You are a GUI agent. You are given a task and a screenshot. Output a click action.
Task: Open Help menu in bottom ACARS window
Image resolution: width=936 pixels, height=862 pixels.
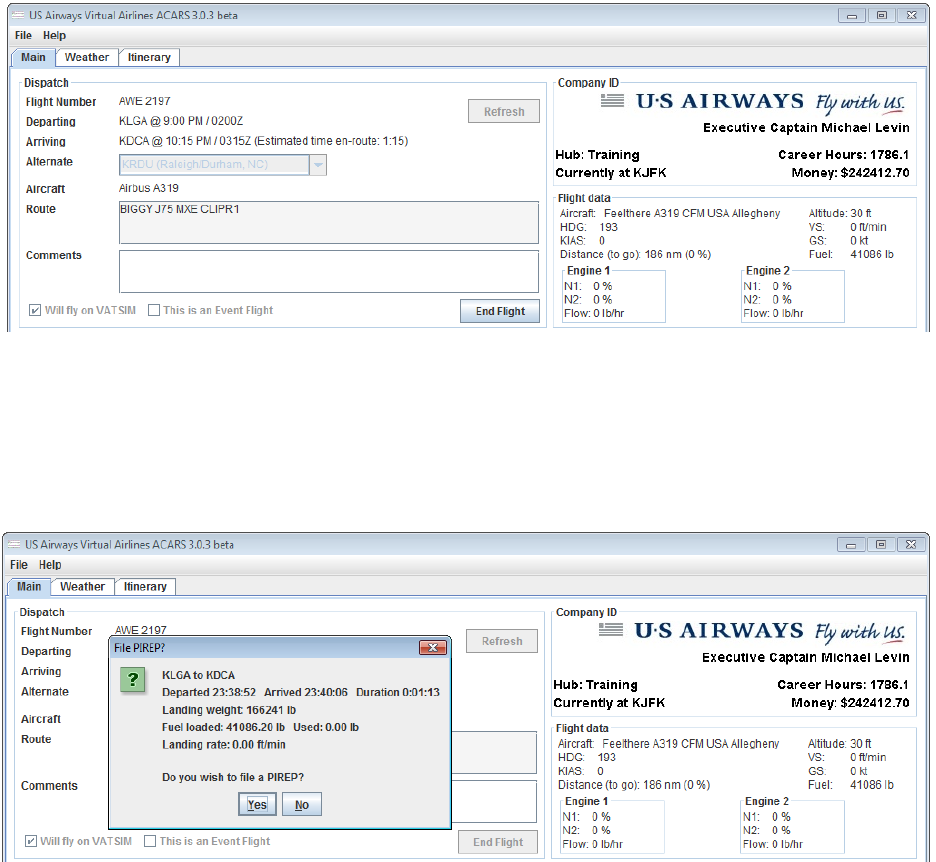[50, 565]
